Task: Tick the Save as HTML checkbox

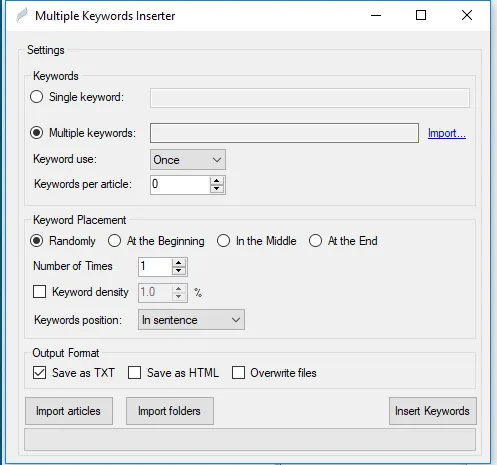Action: point(134,372)
